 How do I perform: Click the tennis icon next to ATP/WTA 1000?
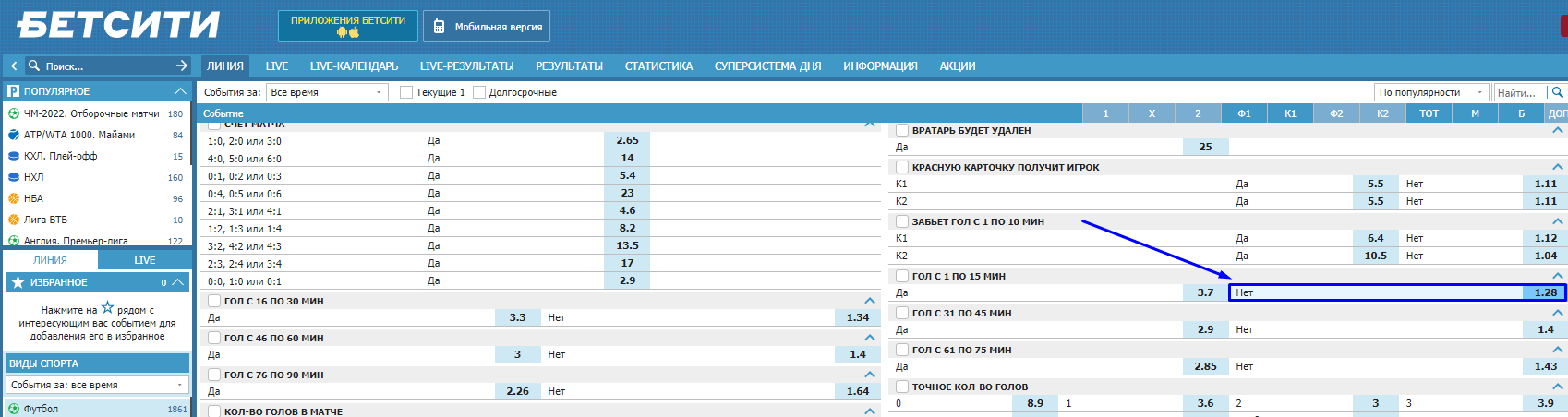tap(14, 135)
